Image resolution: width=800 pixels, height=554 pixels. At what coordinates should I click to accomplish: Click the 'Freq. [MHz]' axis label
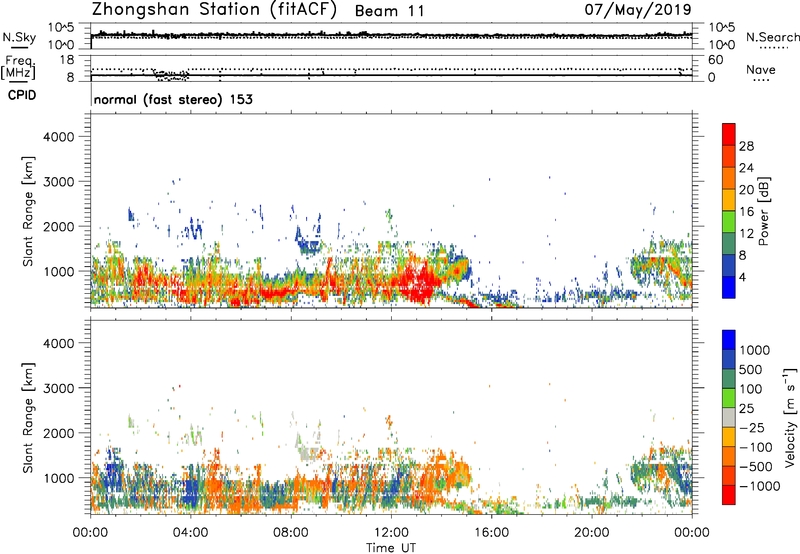click(19, 67)
